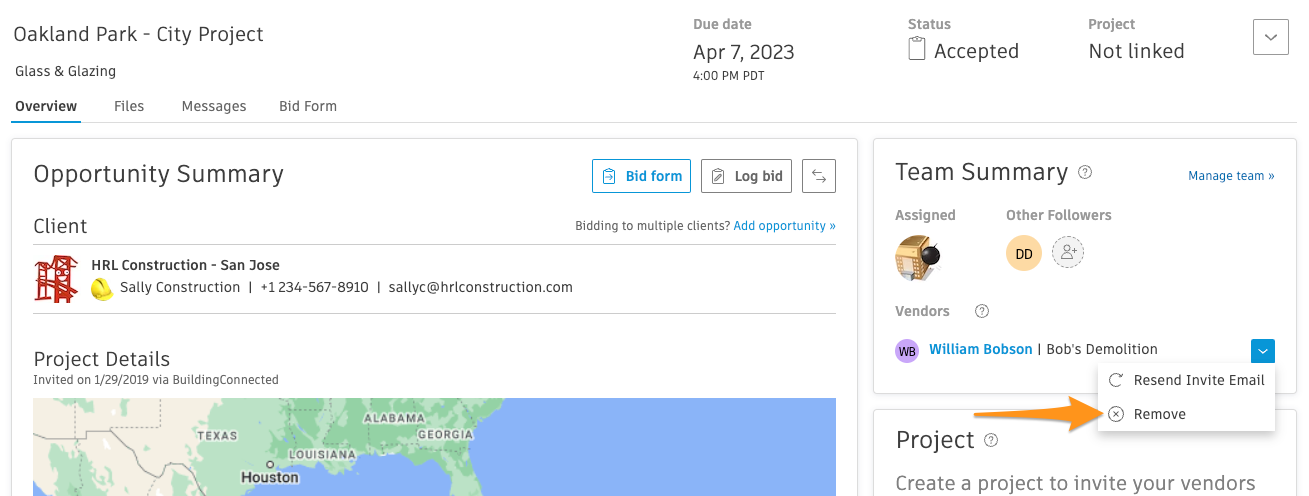This screenshot has height=496, width=1309.
Task: Click the assigned user avatar
Action: (917, 257)
